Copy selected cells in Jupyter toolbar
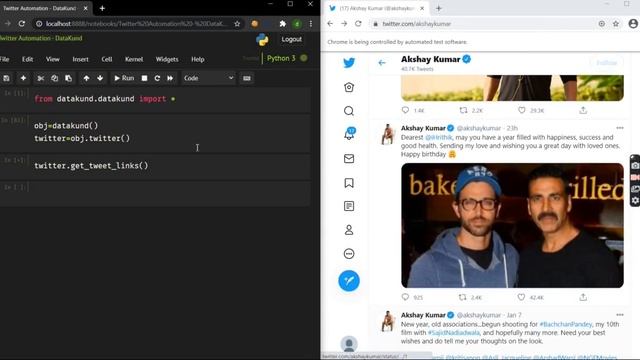 click(54, 78)
